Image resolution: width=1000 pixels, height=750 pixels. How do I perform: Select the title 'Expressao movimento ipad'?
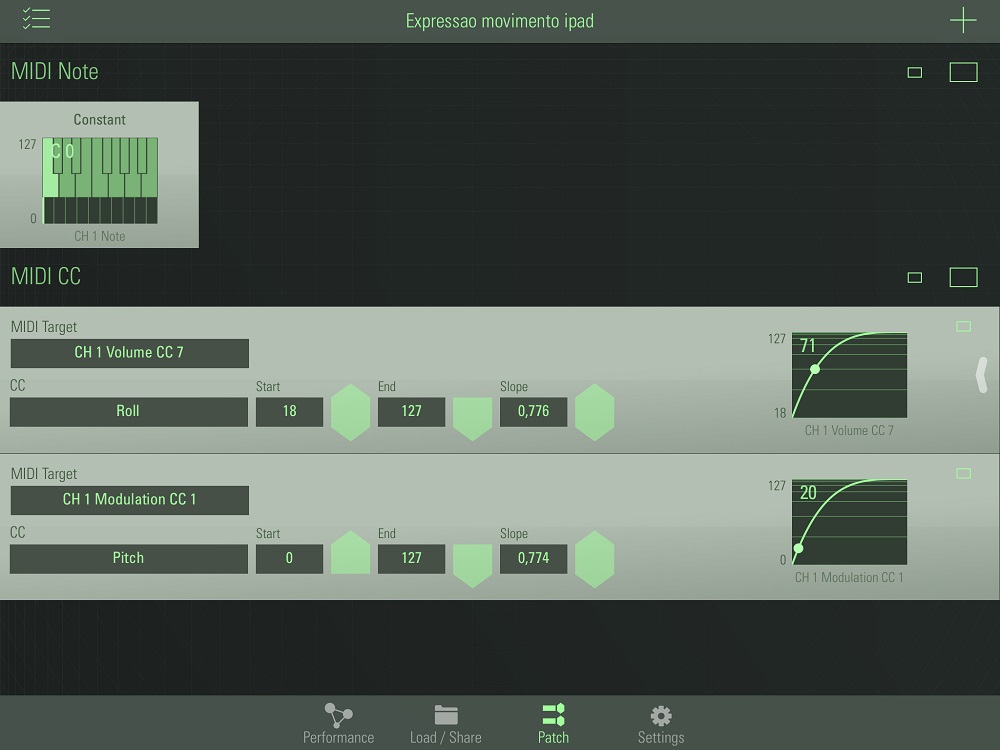(x=499, y=21)
